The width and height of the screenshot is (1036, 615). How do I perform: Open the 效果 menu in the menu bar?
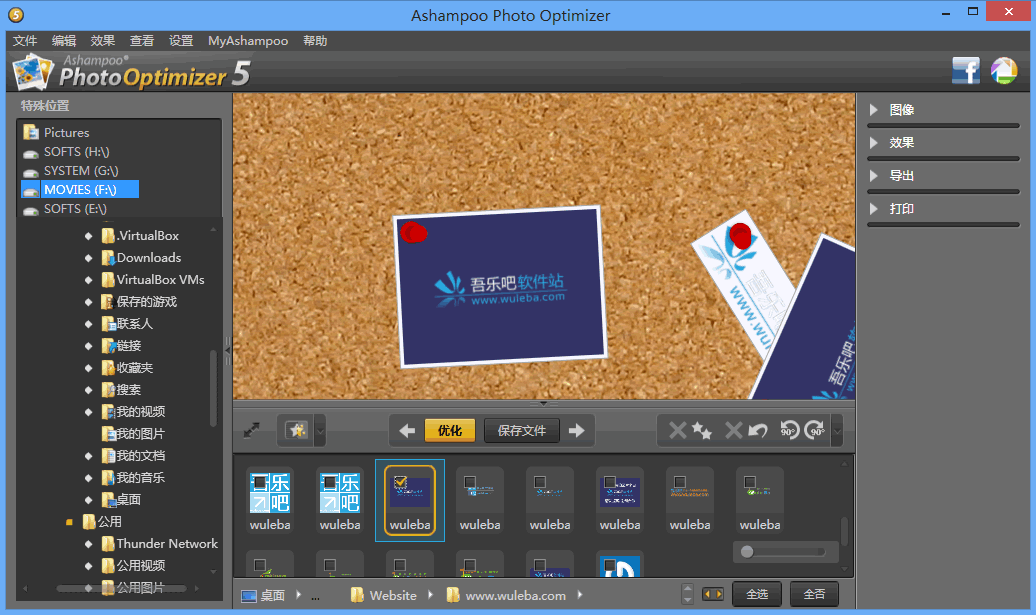102,41
